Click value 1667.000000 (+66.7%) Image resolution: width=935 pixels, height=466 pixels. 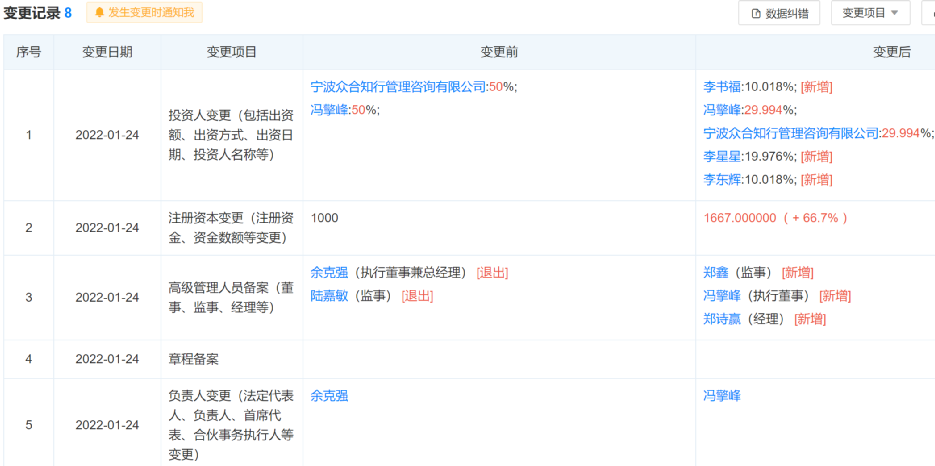point(775,218)
